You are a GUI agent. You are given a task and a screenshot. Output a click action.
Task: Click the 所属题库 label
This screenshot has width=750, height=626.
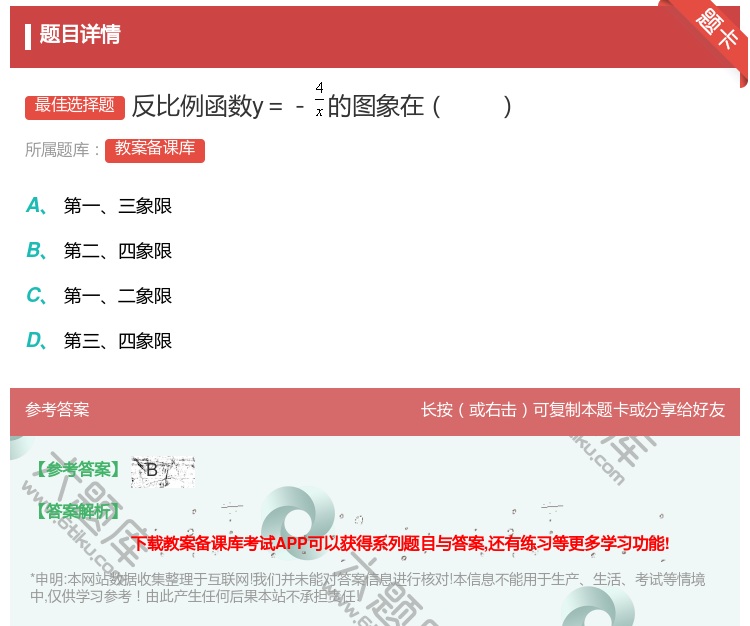pos(62,150)
